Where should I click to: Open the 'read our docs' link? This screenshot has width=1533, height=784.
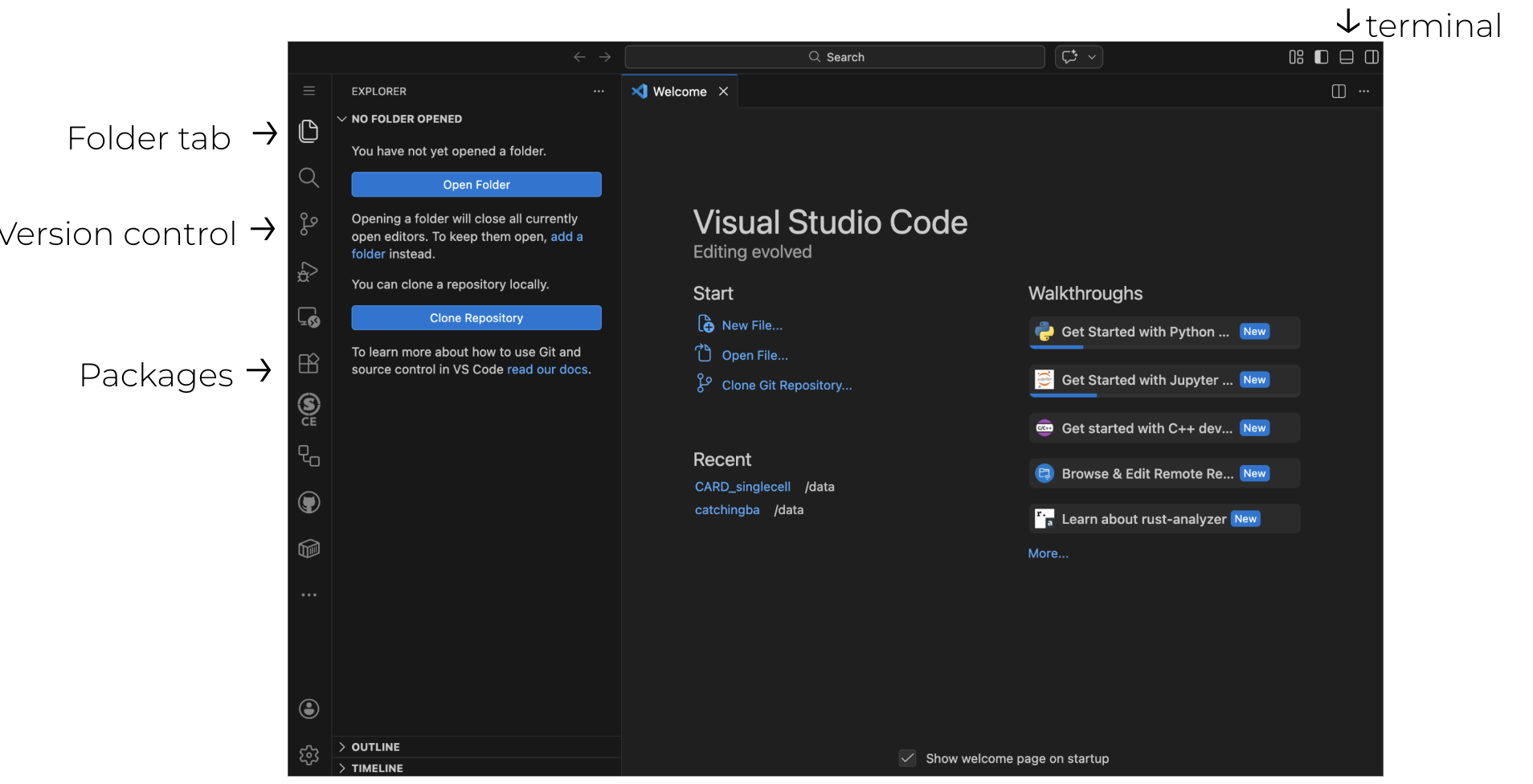547,370
